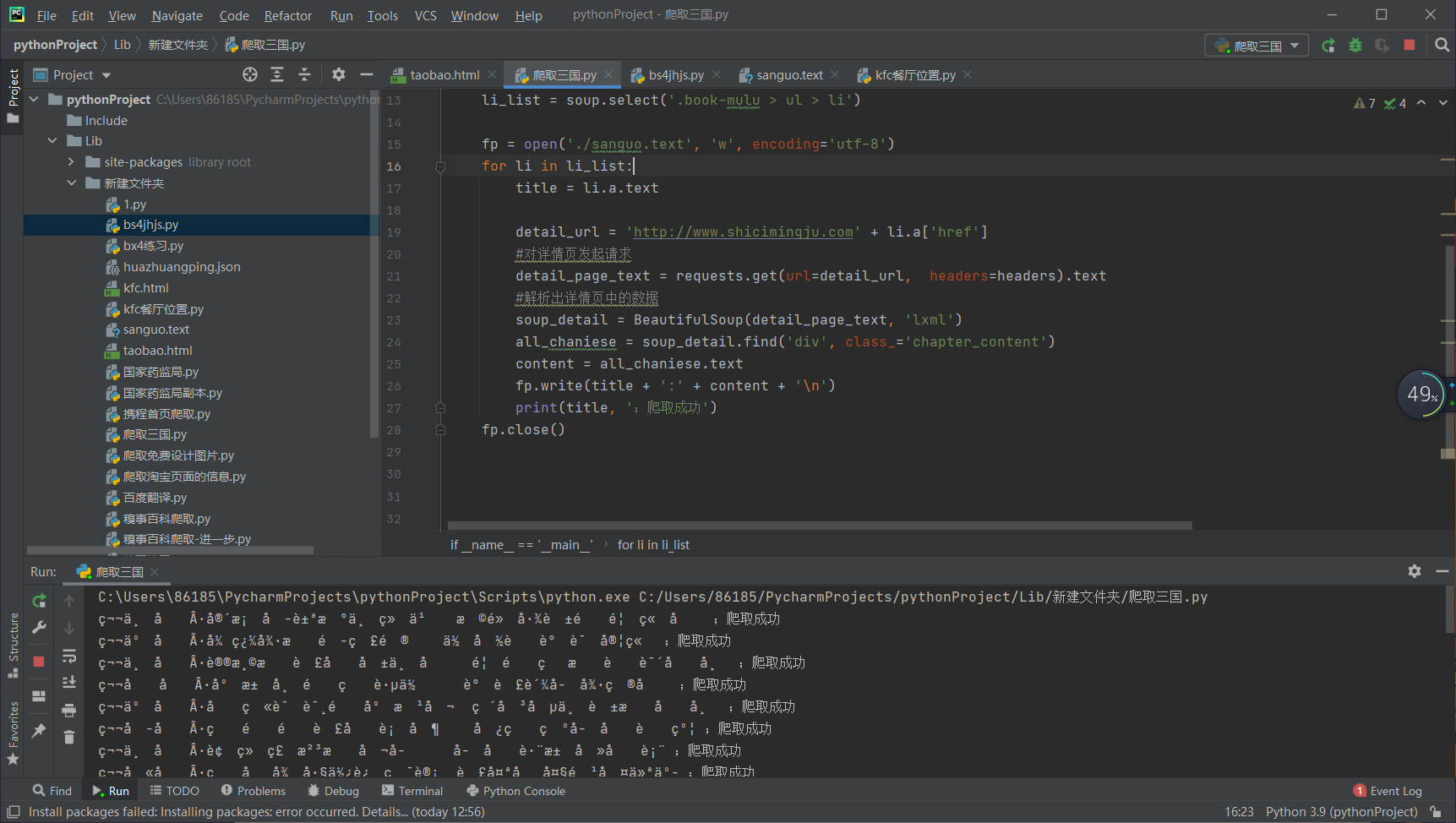Screen dimensions: 1456x823
Task: Open the Problems tool window
Action: pyautogui.click(x=253, y=791)
